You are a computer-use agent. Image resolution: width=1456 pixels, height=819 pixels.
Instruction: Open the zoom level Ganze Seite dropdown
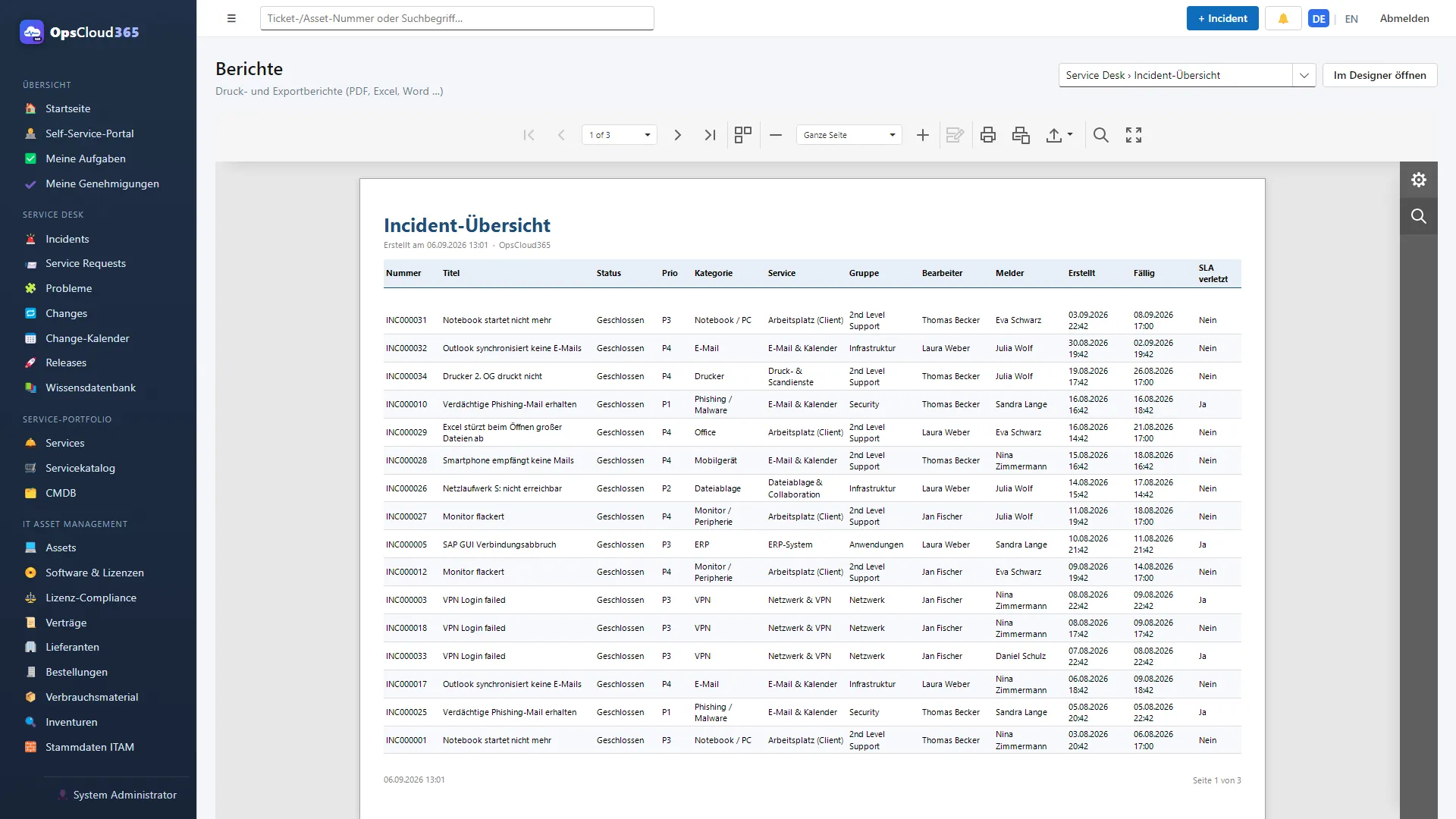pyautogui.click(x=849, y=135)
